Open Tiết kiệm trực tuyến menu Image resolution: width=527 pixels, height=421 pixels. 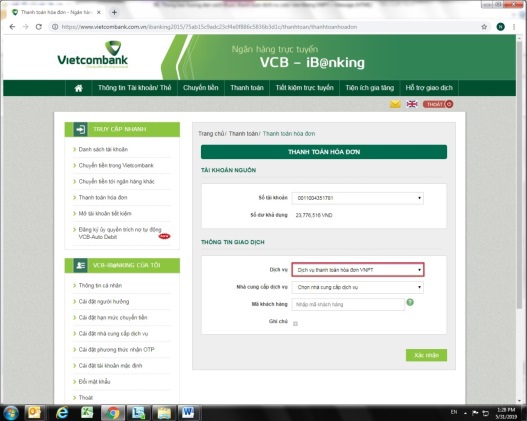tap(305, 88)
